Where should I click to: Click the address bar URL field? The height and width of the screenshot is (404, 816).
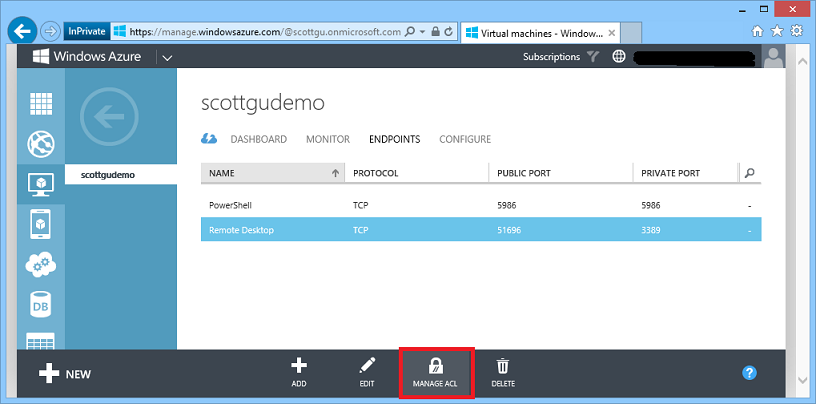[265, 32]
